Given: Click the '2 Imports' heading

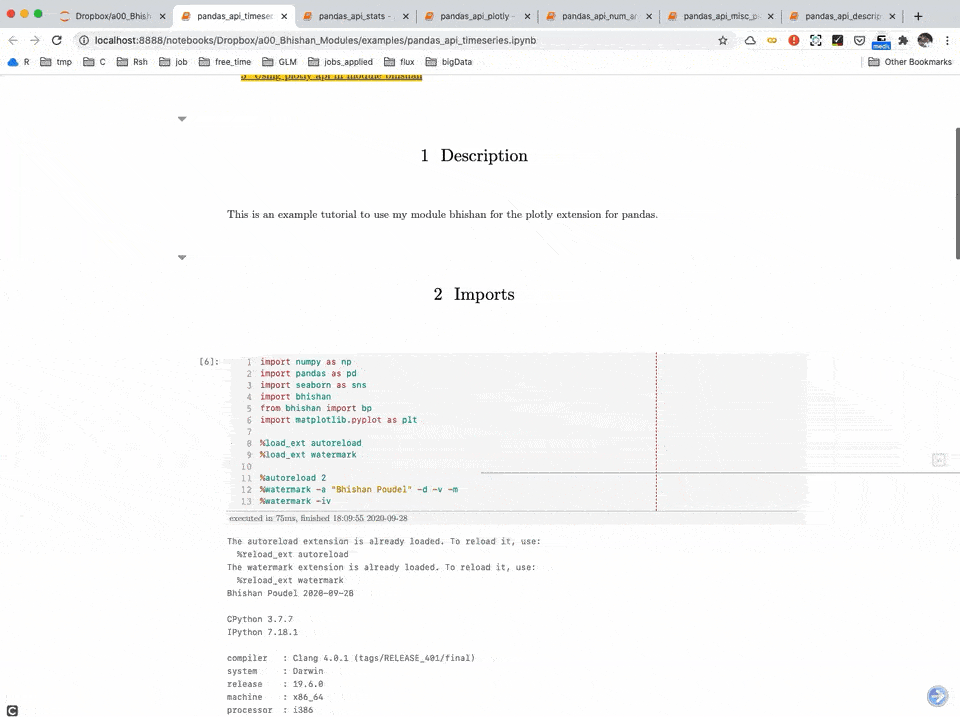Looking at the screenshot, I should click(x=474, y=295).
